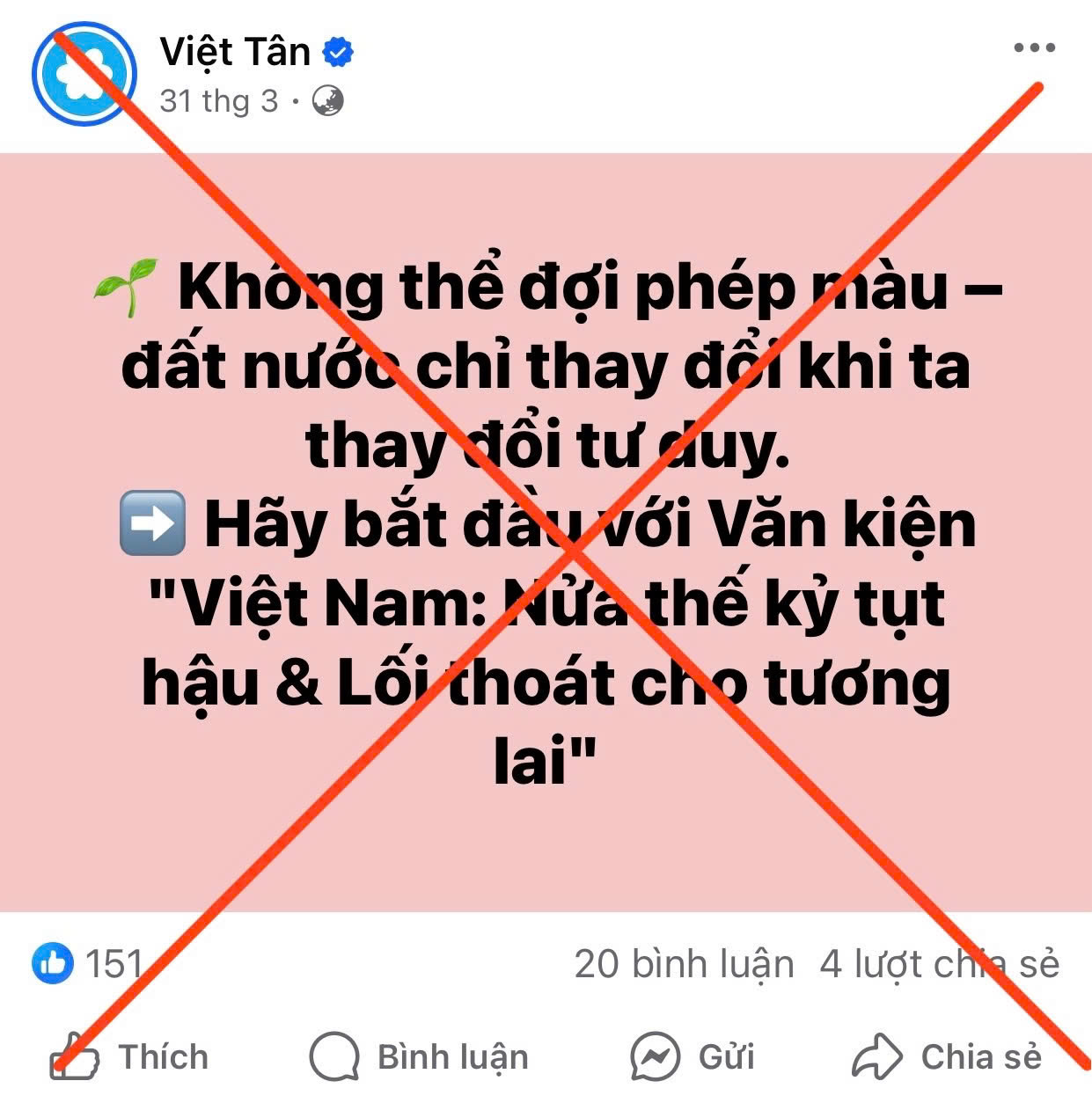Click the Việt Tân page name

pyautogui.click(x=235, y=52)
